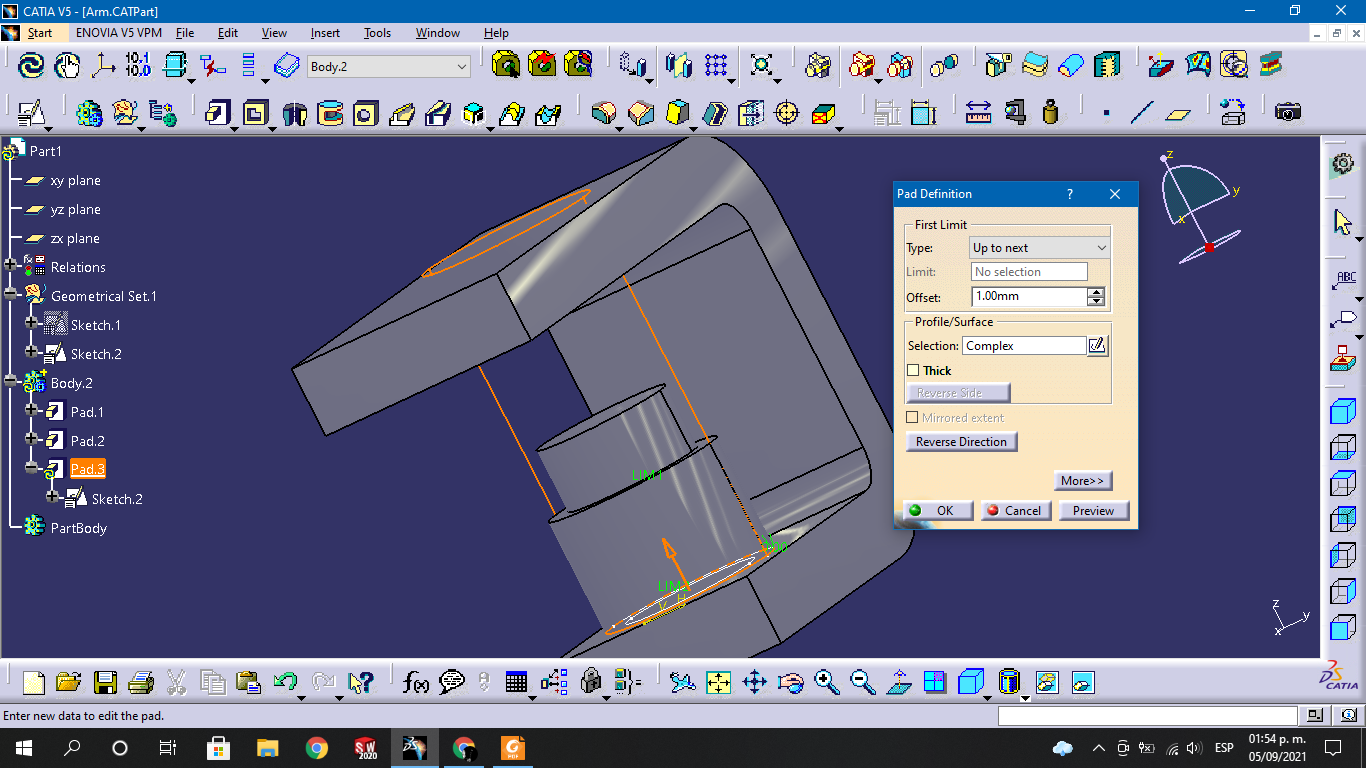The height and width of the screenshot is (768, 1366).
Task: Click the Preview button
Action: (1094, 510)
